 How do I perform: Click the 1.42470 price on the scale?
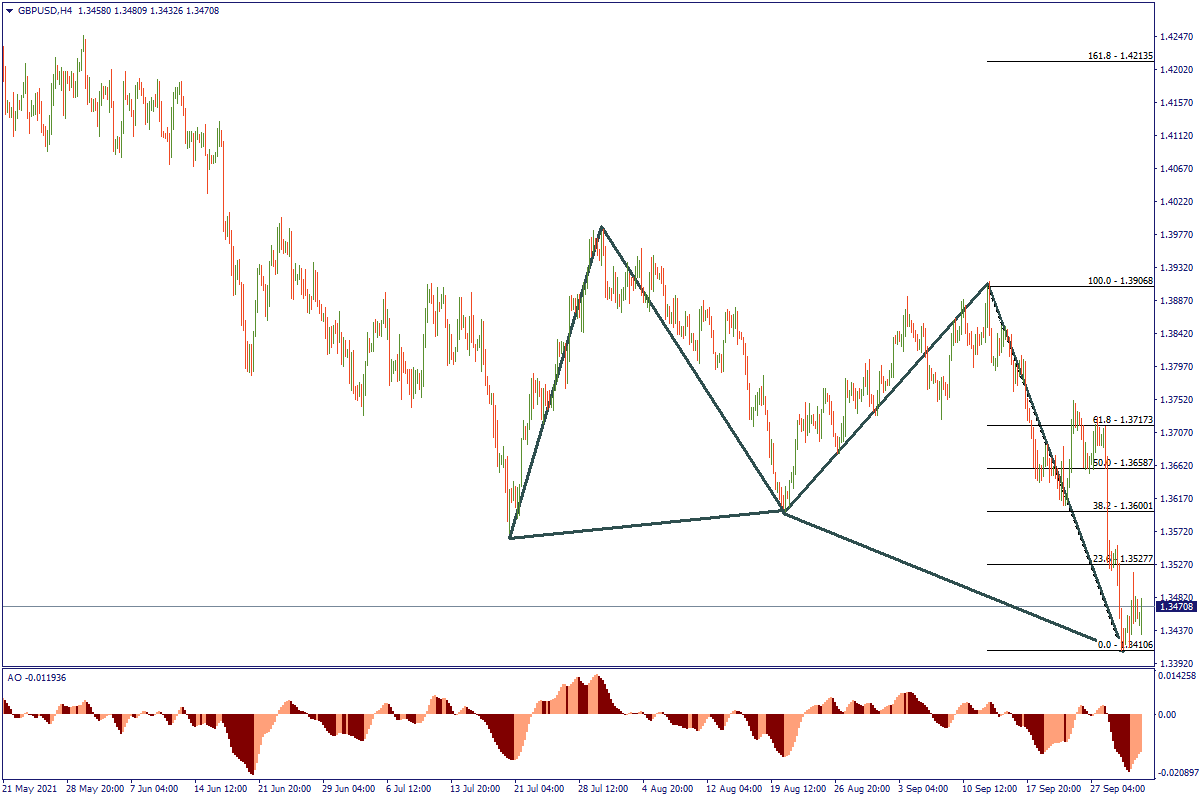(x=1175, y=37)
